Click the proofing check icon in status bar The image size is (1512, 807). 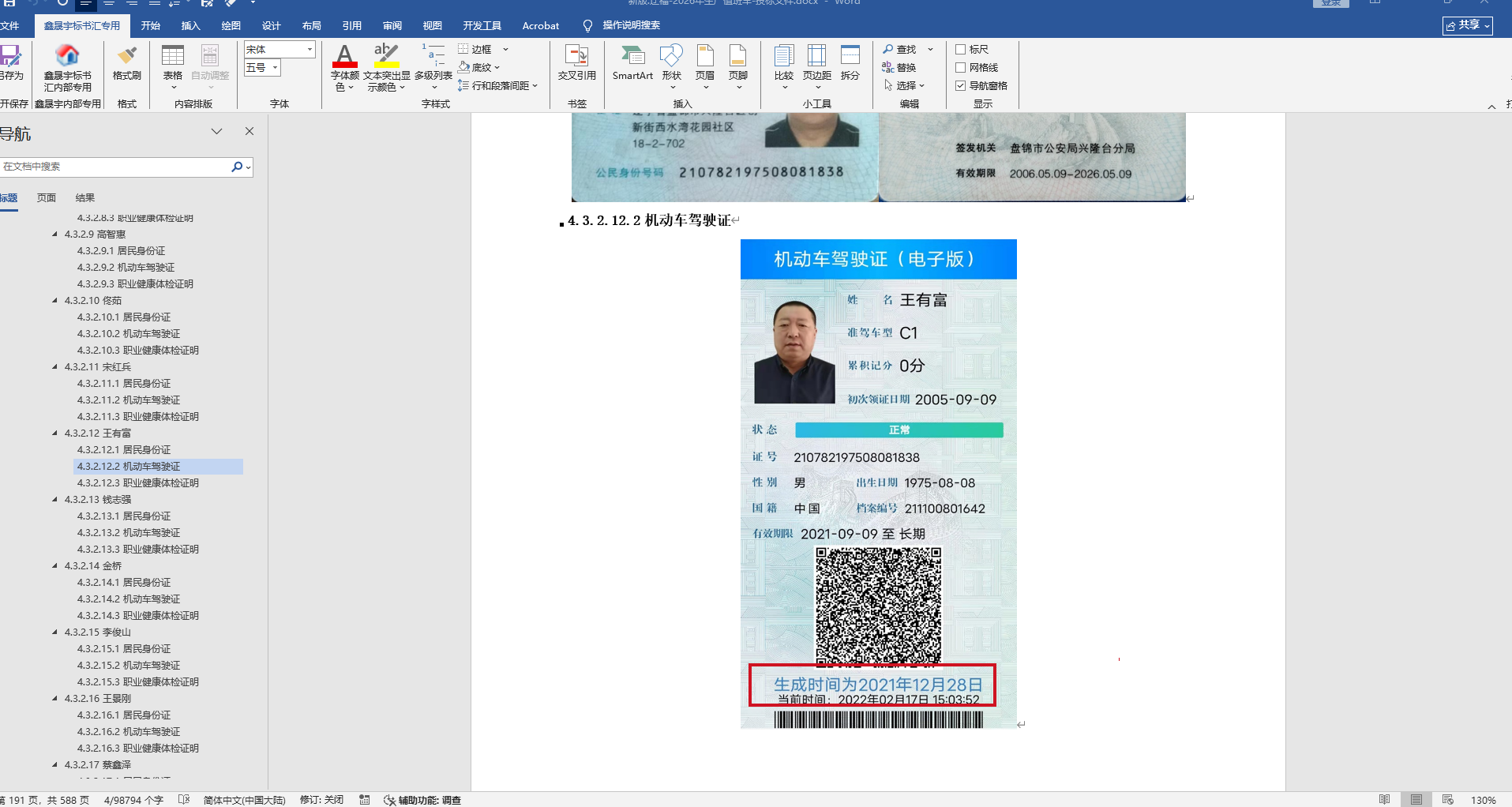184,800
